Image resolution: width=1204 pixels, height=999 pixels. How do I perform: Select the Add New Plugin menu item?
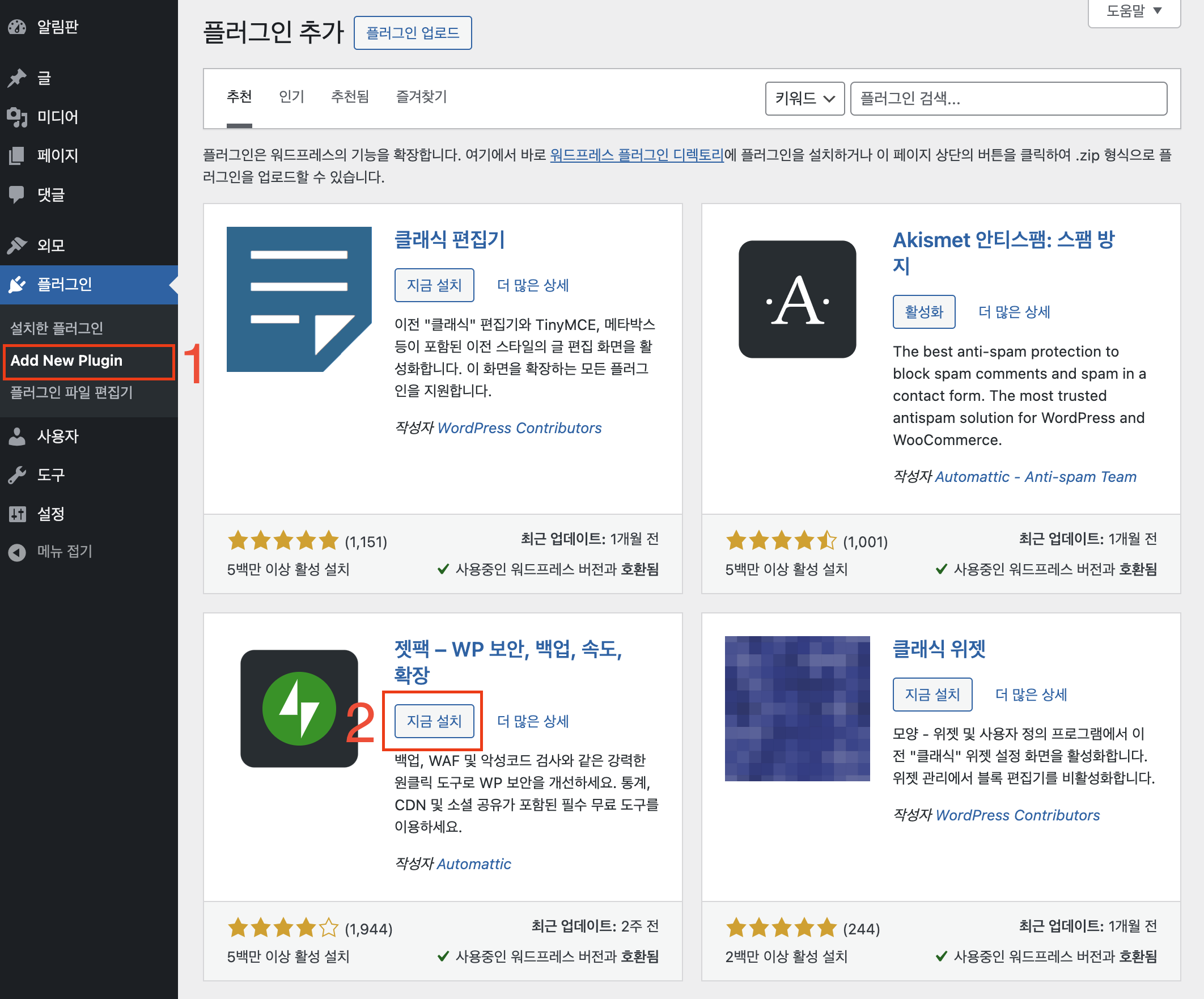point(66,361)
